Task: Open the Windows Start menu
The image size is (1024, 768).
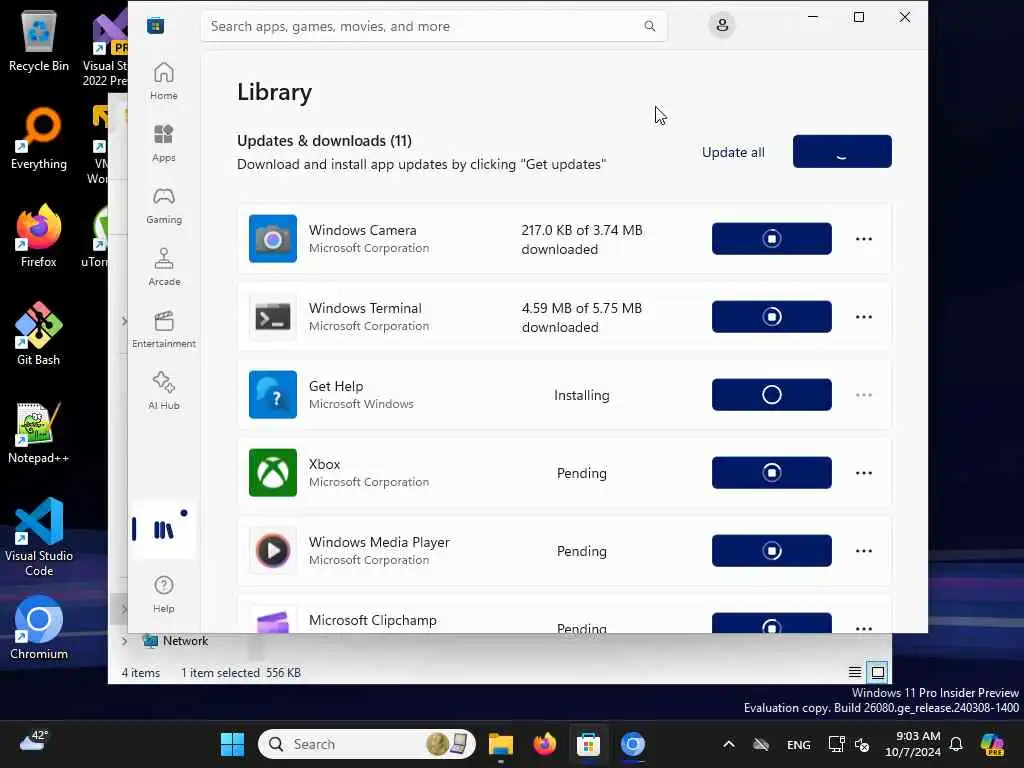Action: (232, 744)
